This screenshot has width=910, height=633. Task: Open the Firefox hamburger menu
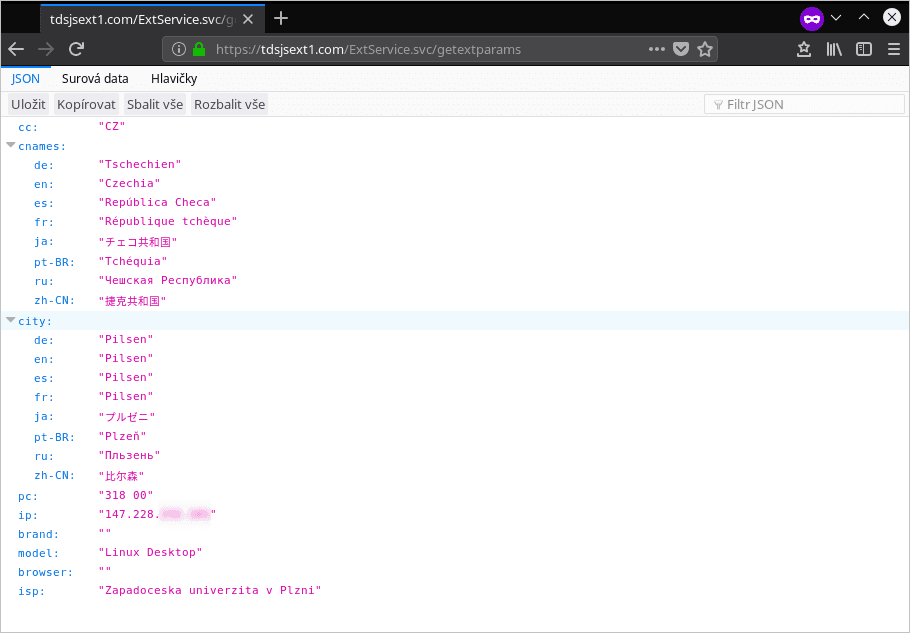coord(894,49)
